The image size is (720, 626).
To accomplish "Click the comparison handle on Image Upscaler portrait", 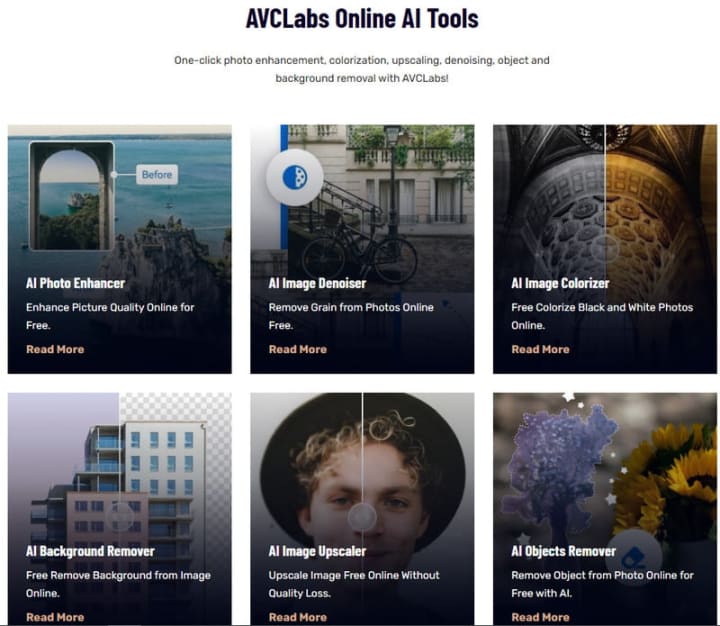I will [x=362, y=517].
